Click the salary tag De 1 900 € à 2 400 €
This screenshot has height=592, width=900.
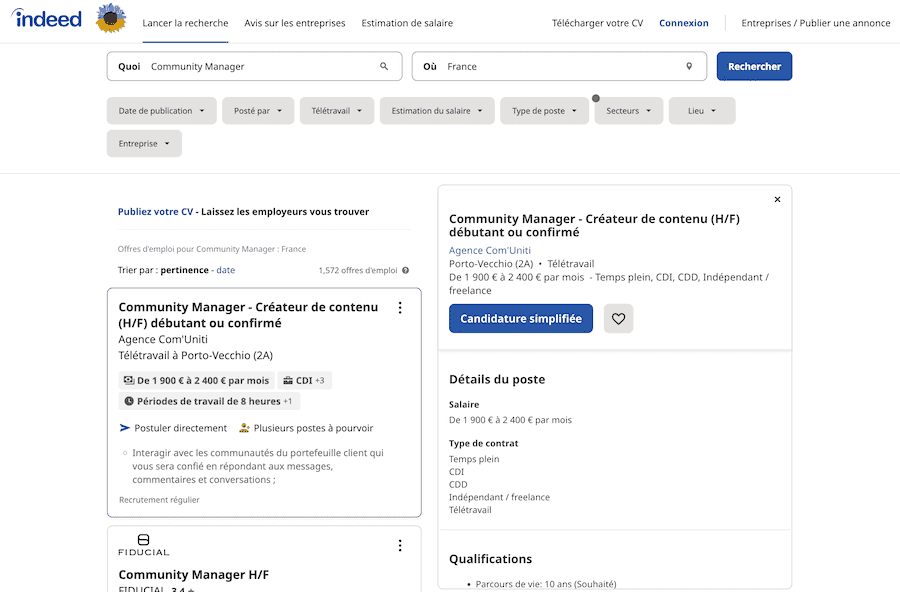[x=197, y=380]
